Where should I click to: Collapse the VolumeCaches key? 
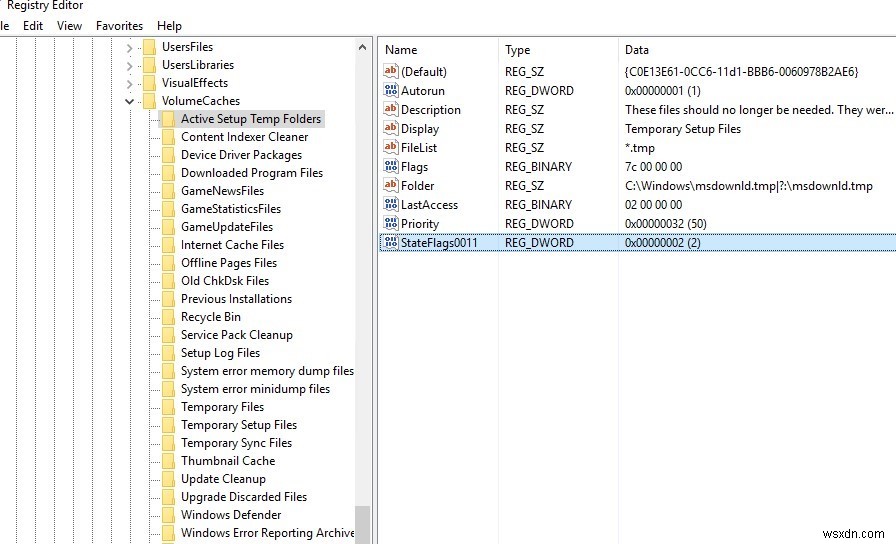[130, 102]
